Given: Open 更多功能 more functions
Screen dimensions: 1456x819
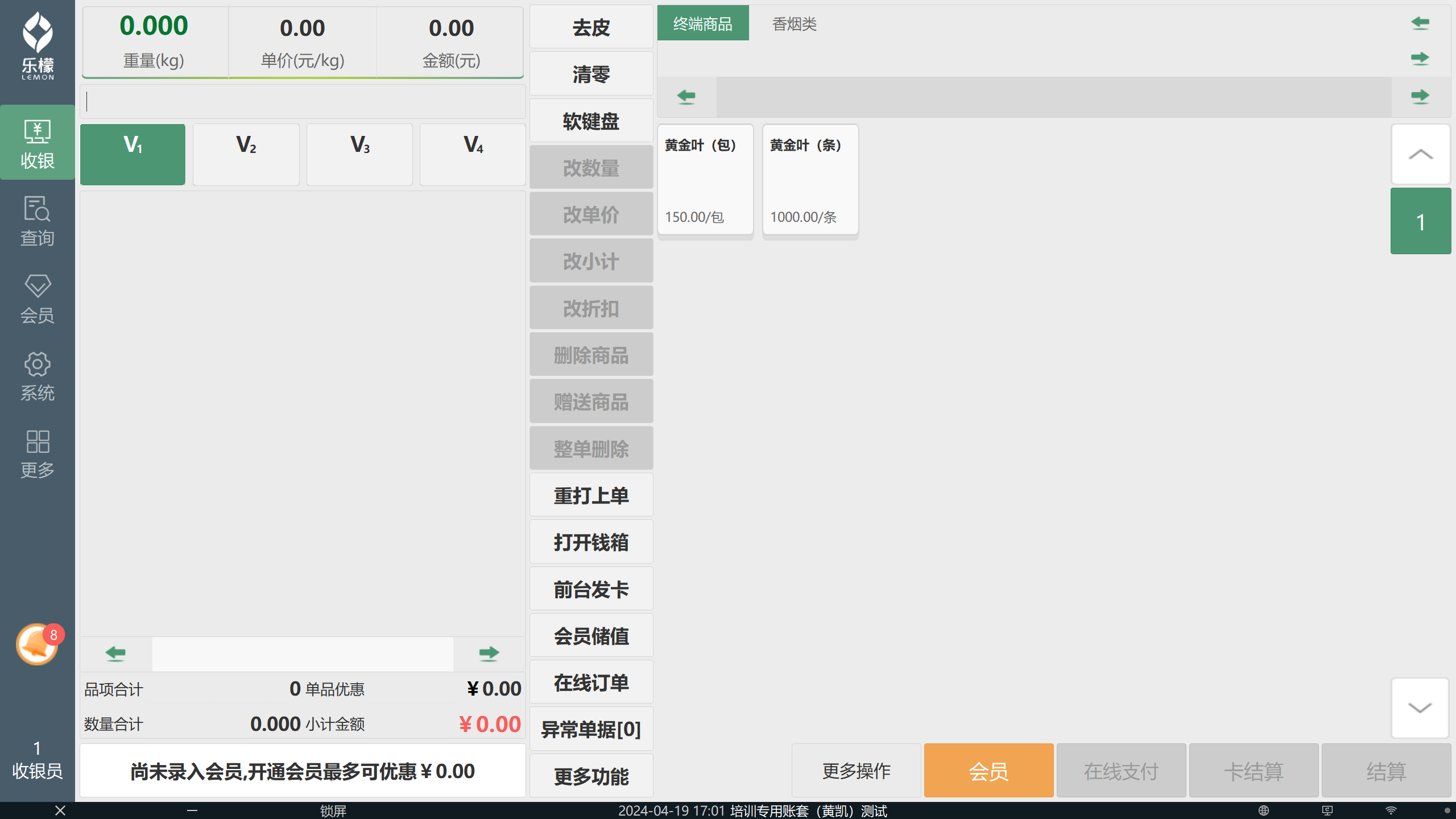Looking at the screenshot, I should click(x=591, y=776).
